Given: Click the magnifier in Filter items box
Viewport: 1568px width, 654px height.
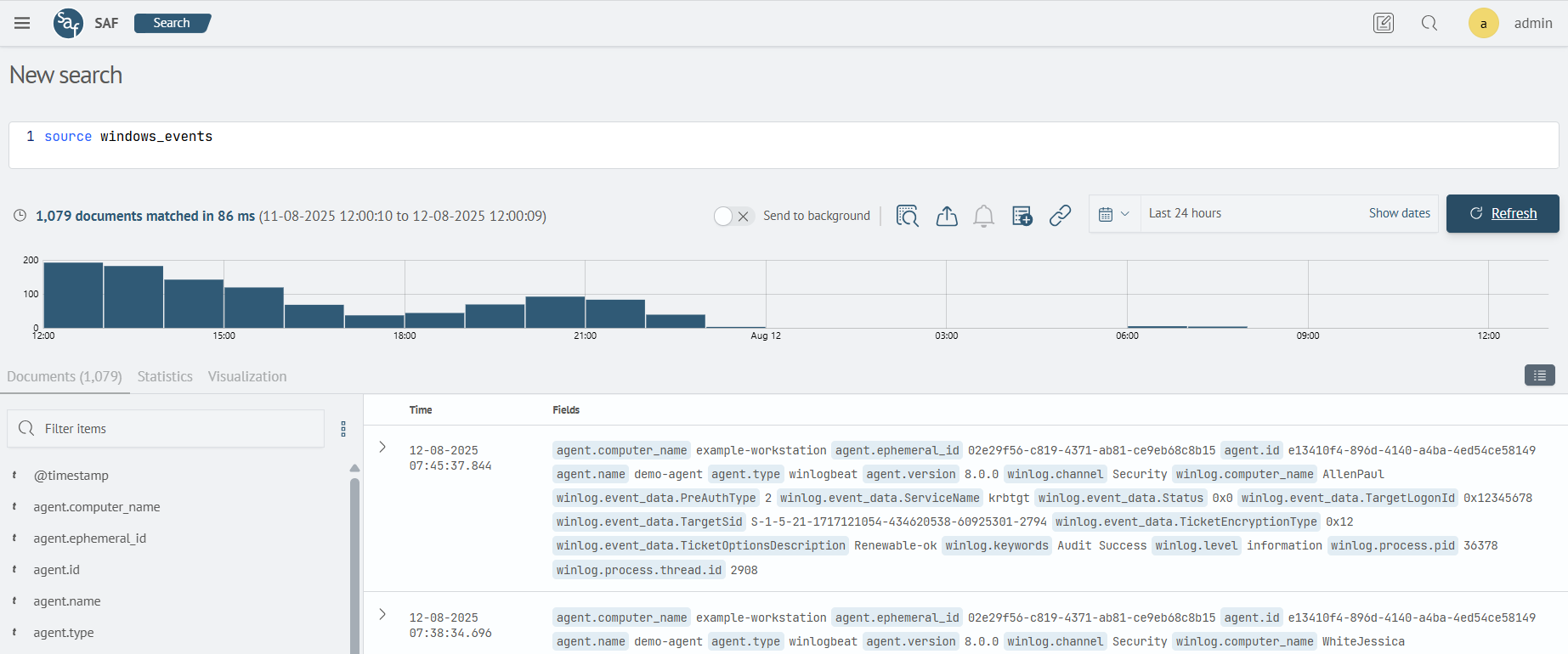Looking at the screenshot, I should pyautogui.click(x=26, y=428).
